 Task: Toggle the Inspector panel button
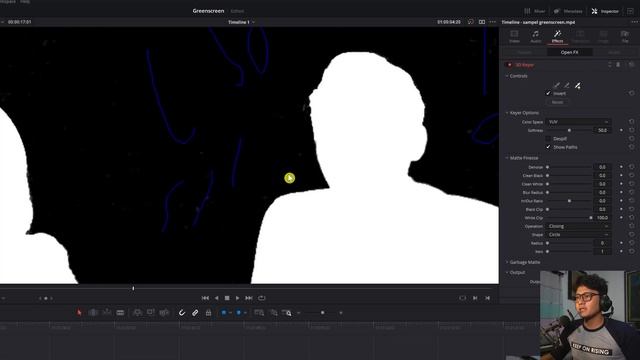click(x=605, y=11)
